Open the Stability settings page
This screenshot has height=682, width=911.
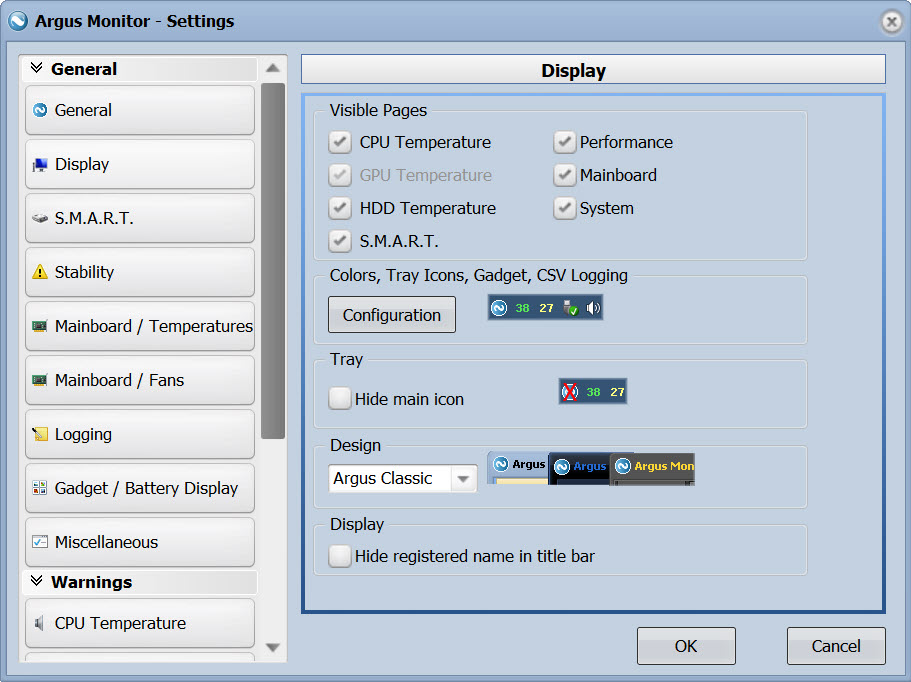pos(140,272)
